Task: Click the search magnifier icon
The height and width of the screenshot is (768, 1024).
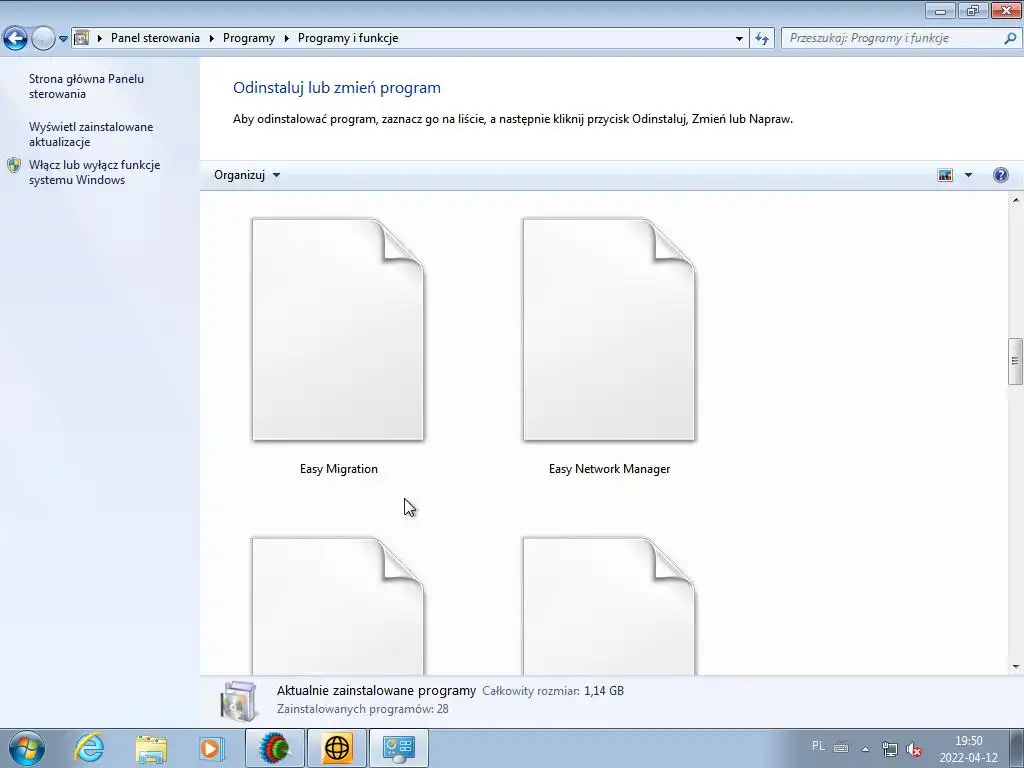Action: 1010,39
